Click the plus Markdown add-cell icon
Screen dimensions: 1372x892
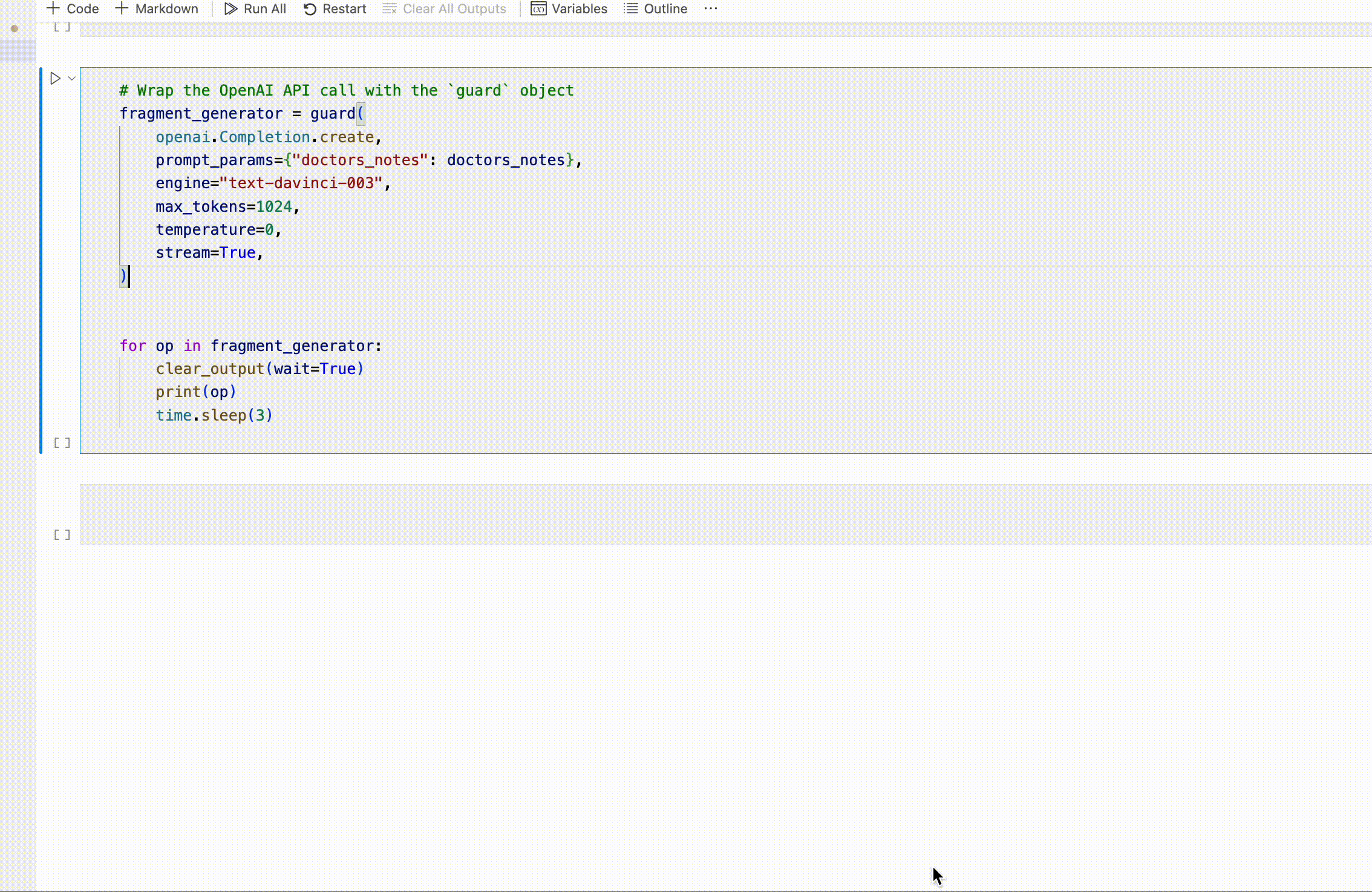pyautogui.click(x=122, y=8)
